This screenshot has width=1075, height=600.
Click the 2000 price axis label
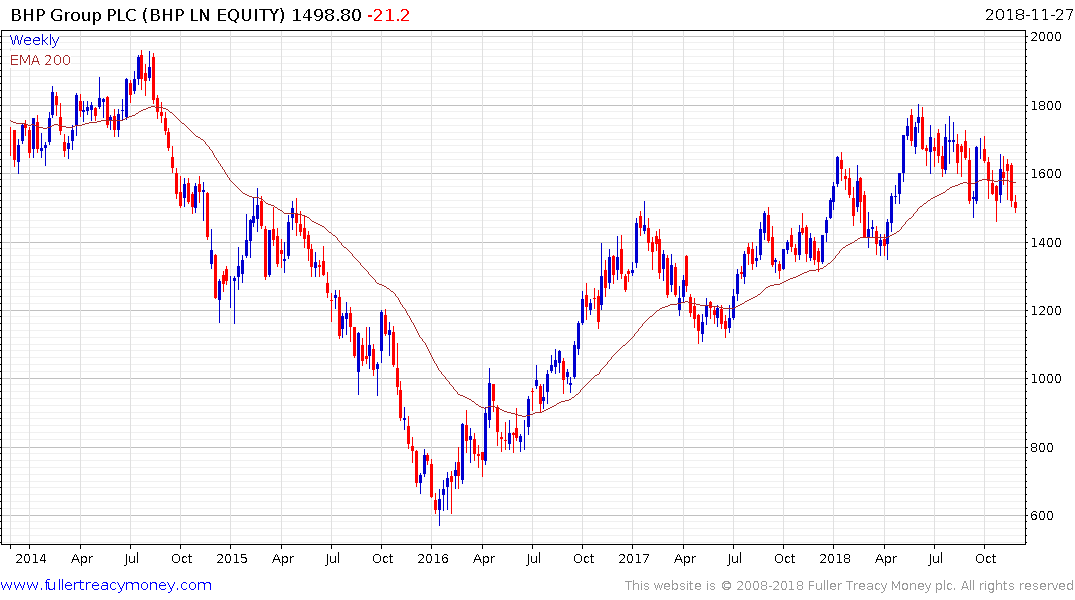pyautogui.click(x=1049, y=37)
